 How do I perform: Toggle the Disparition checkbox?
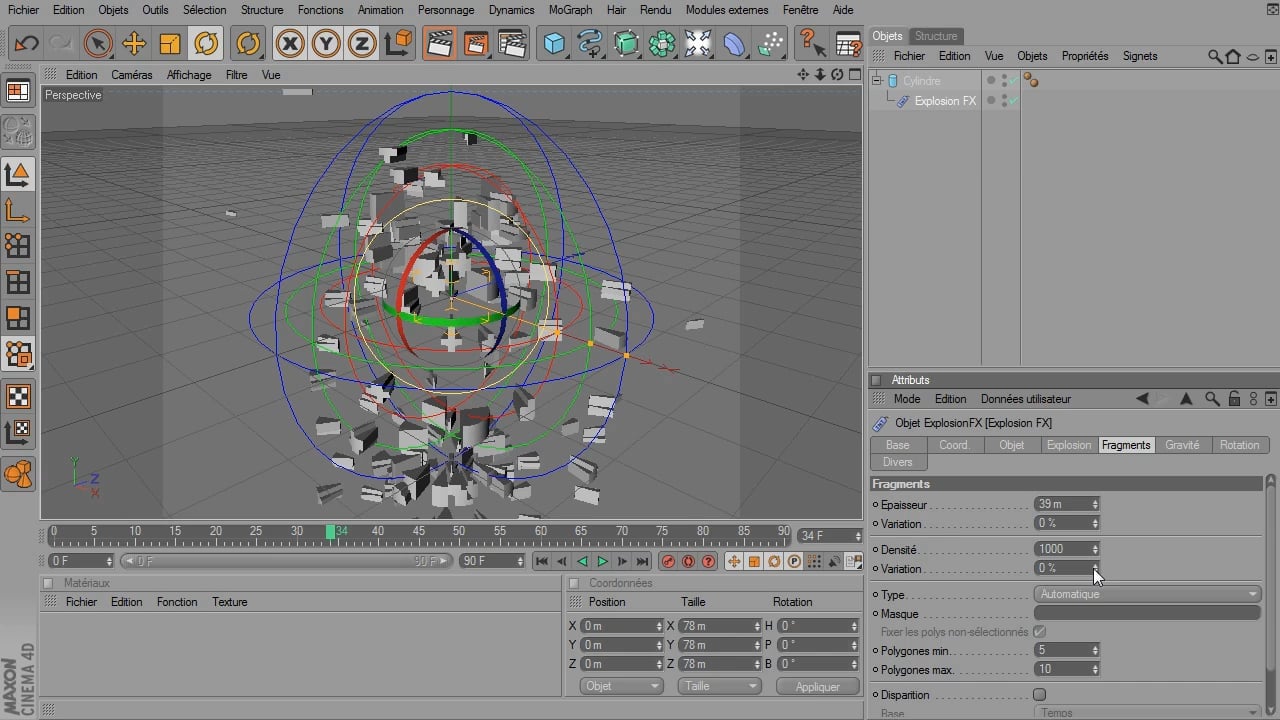(1039, 694)
